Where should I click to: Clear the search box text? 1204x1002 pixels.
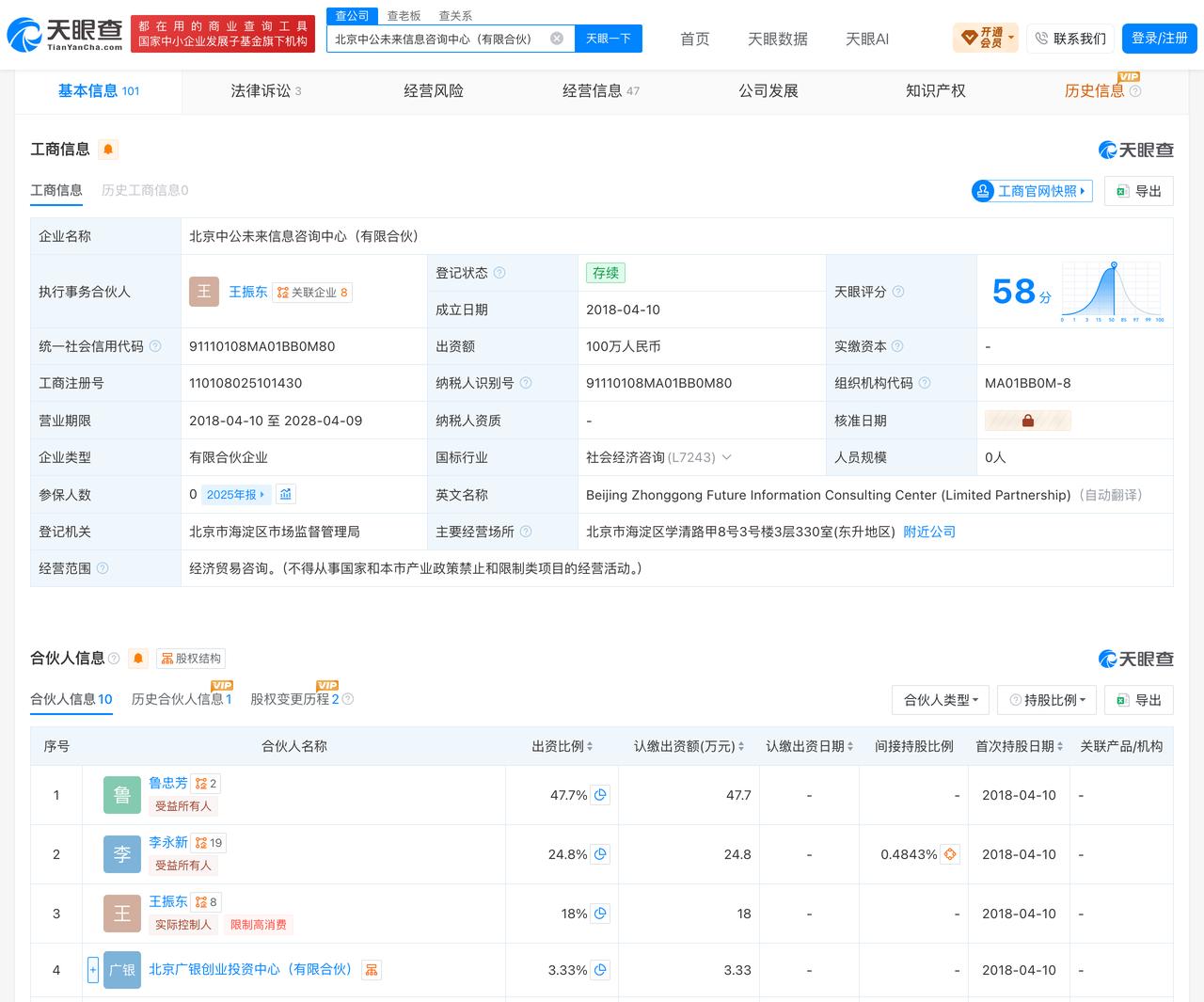tap(557, 39)
